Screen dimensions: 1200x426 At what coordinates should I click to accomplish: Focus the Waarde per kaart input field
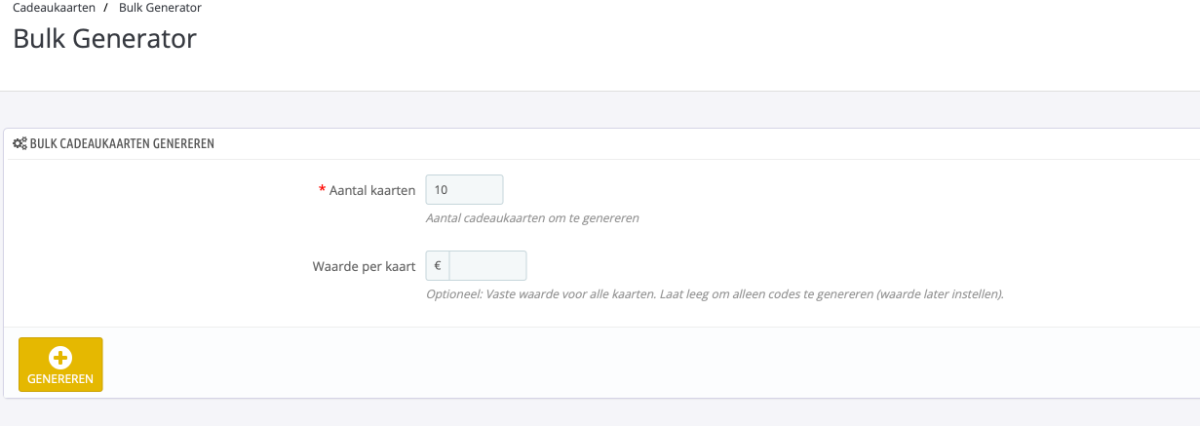[487, 266]
